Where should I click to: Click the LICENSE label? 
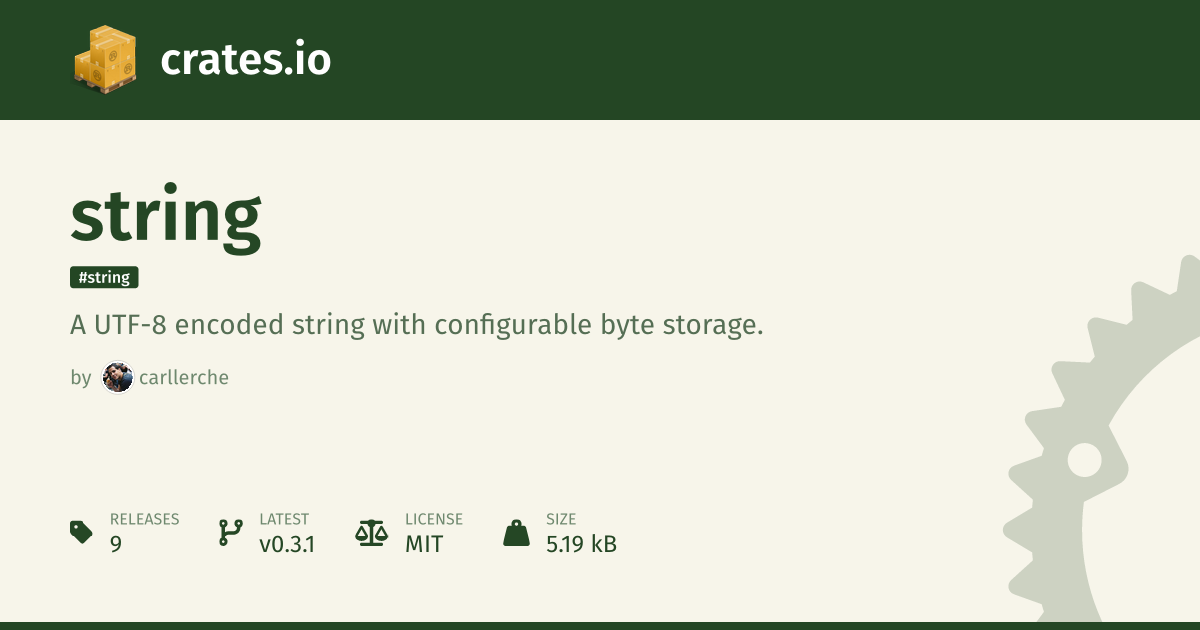point(433,520)
